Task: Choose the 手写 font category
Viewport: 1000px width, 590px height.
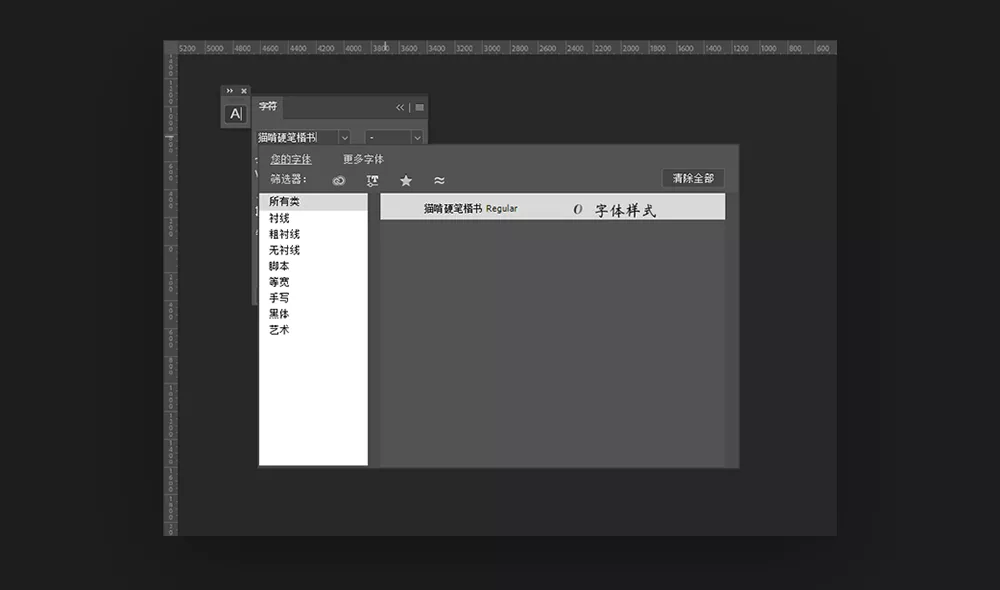Action: pyautogui.click(x=279, y=298)
